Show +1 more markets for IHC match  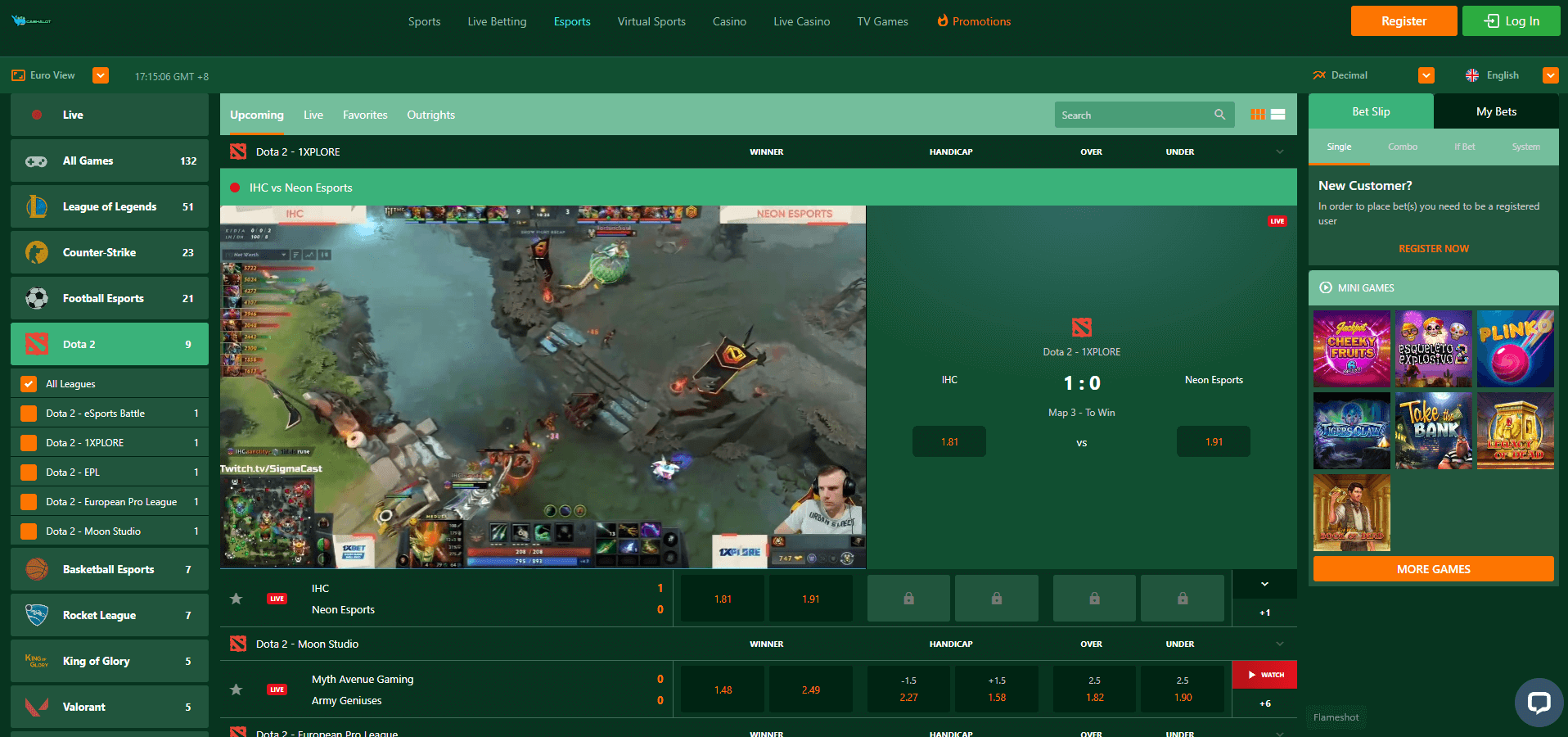coord(1264,613)
